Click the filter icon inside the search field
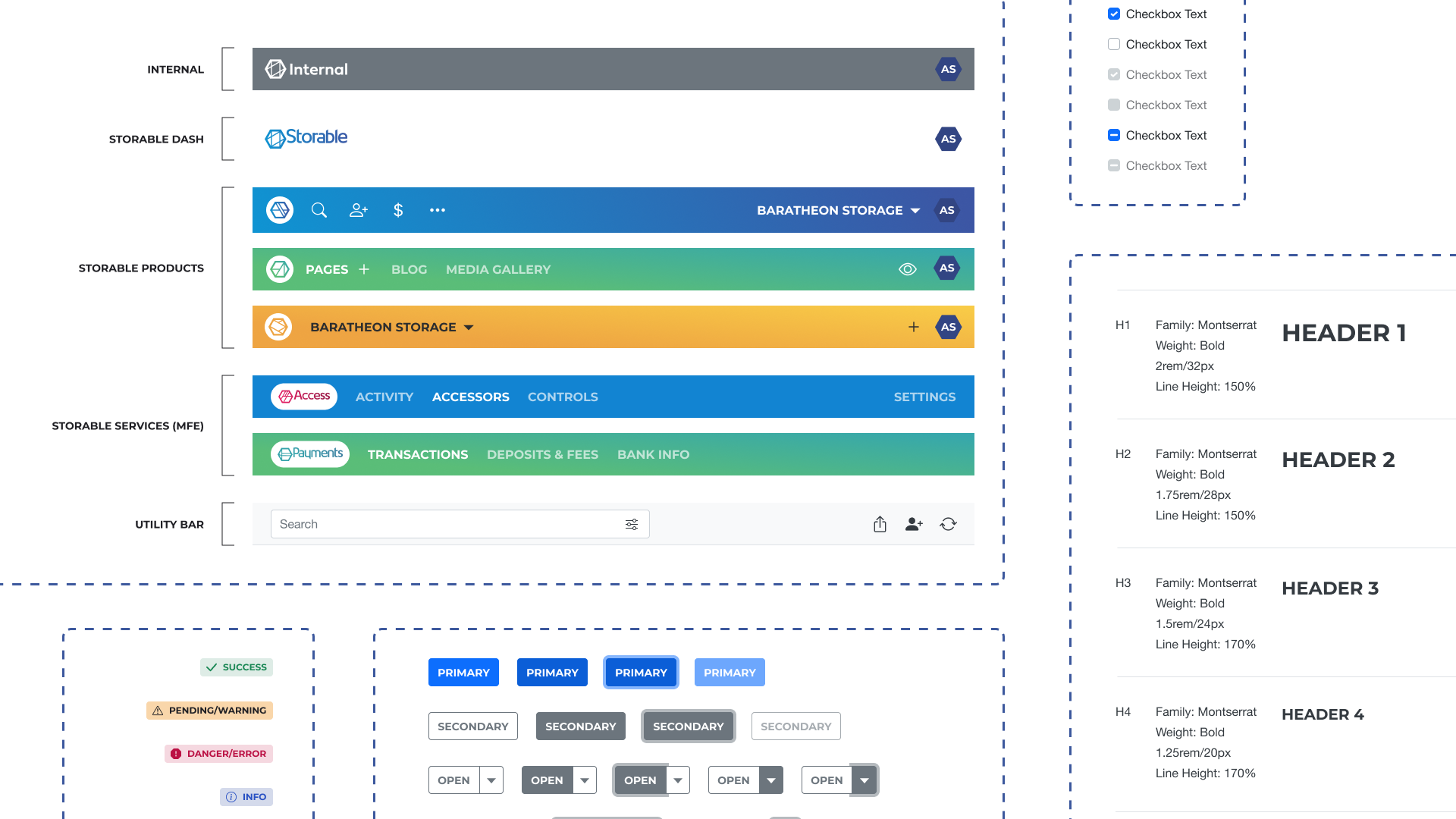The width and height of the screenshot is (1456, 819). [632, 523]
